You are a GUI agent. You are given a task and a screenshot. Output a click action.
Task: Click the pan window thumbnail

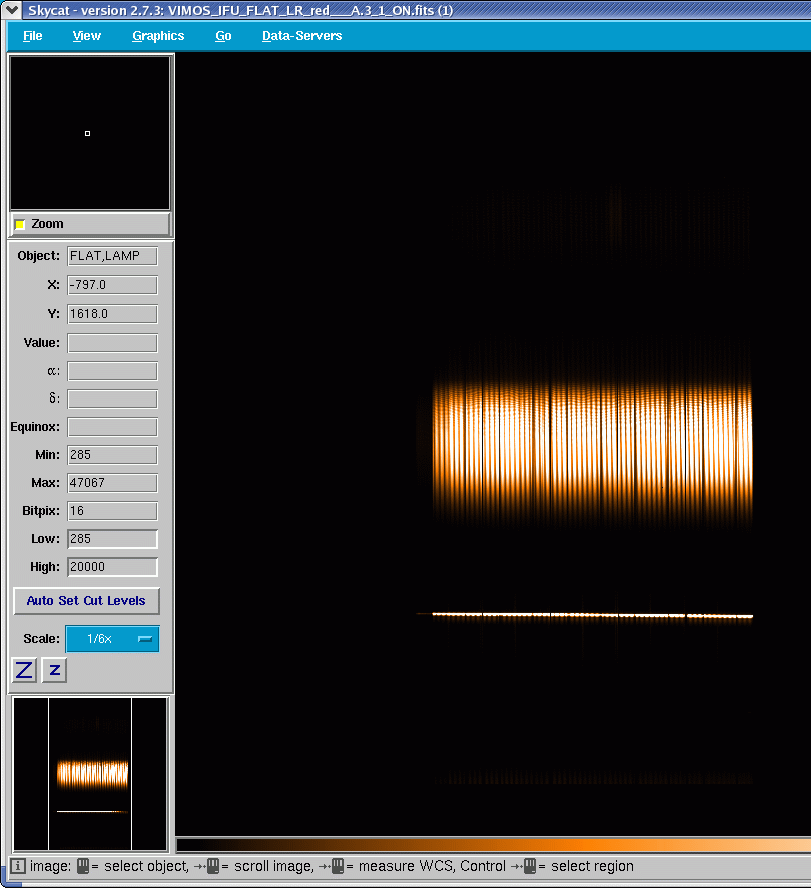click(x=90, y=774)
